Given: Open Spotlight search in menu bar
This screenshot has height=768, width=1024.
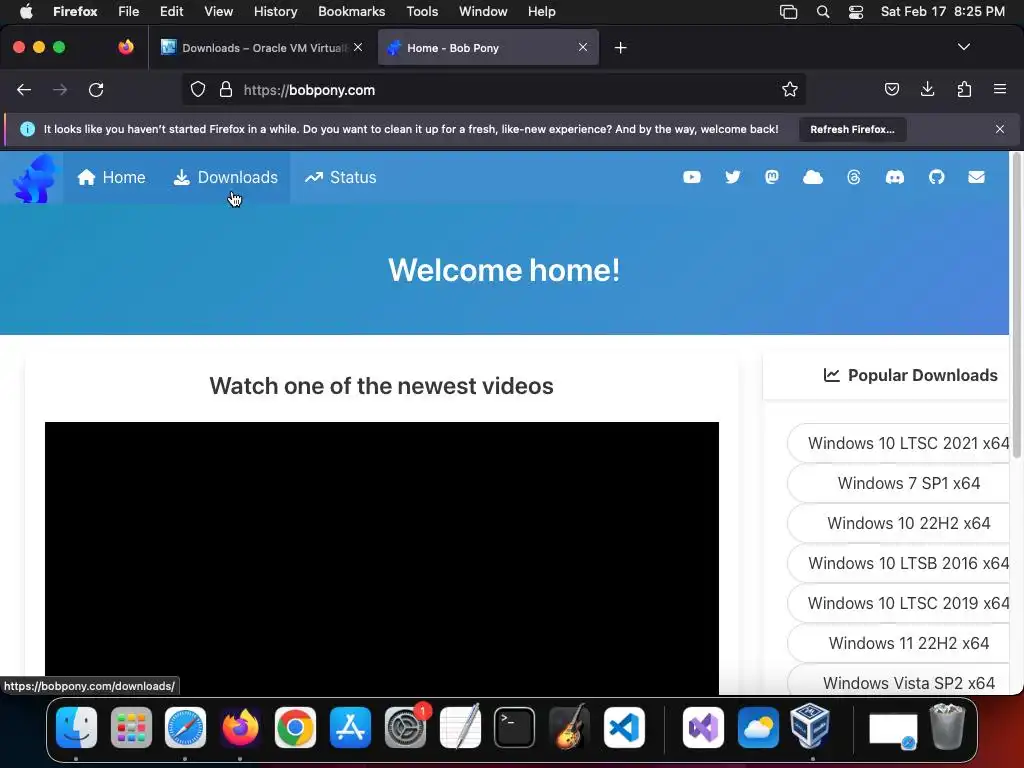Looking at the screenshot, I should 823,12.
